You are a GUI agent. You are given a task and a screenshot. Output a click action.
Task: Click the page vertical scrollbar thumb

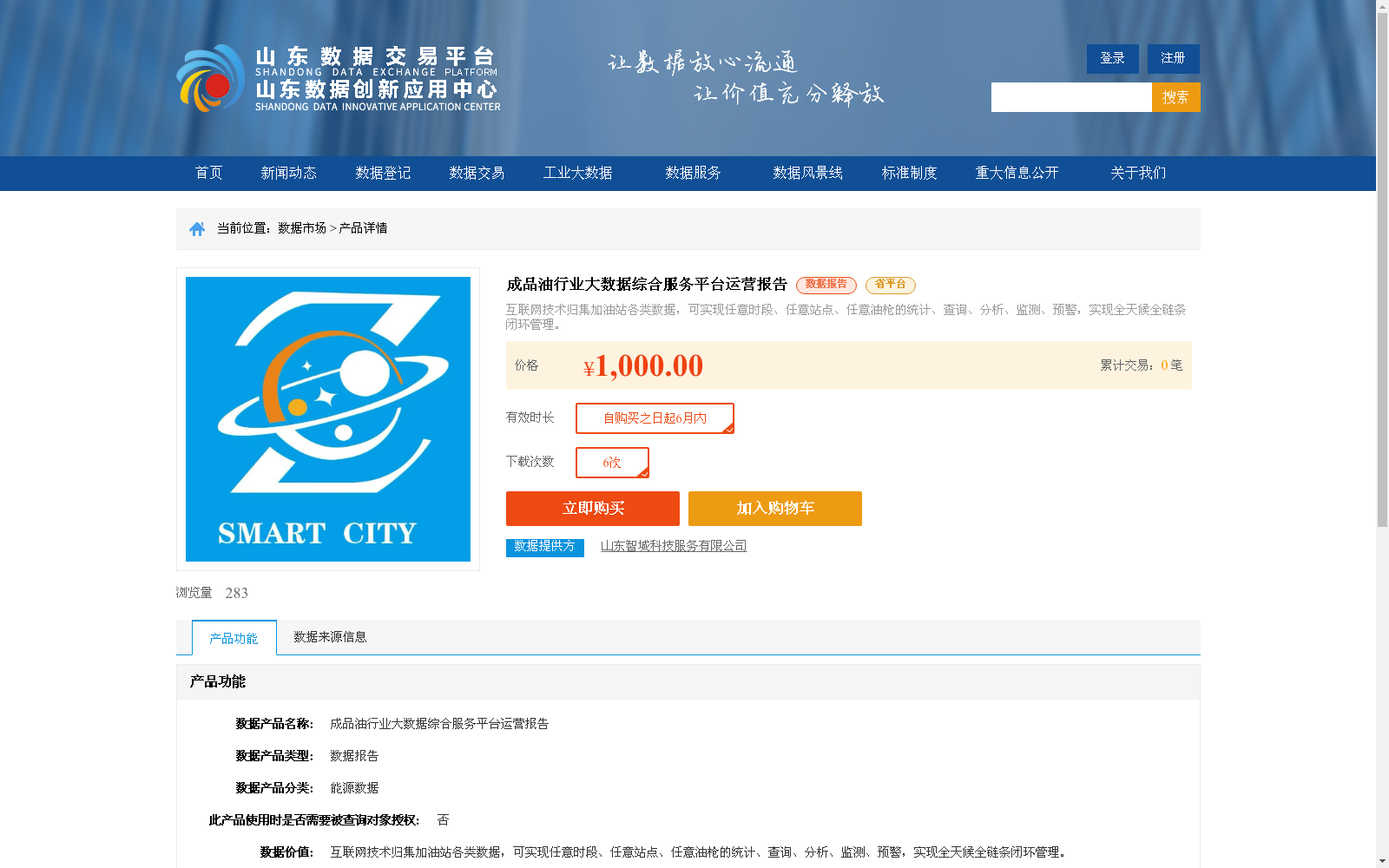pyautogui.click(x=1382, y=270)
